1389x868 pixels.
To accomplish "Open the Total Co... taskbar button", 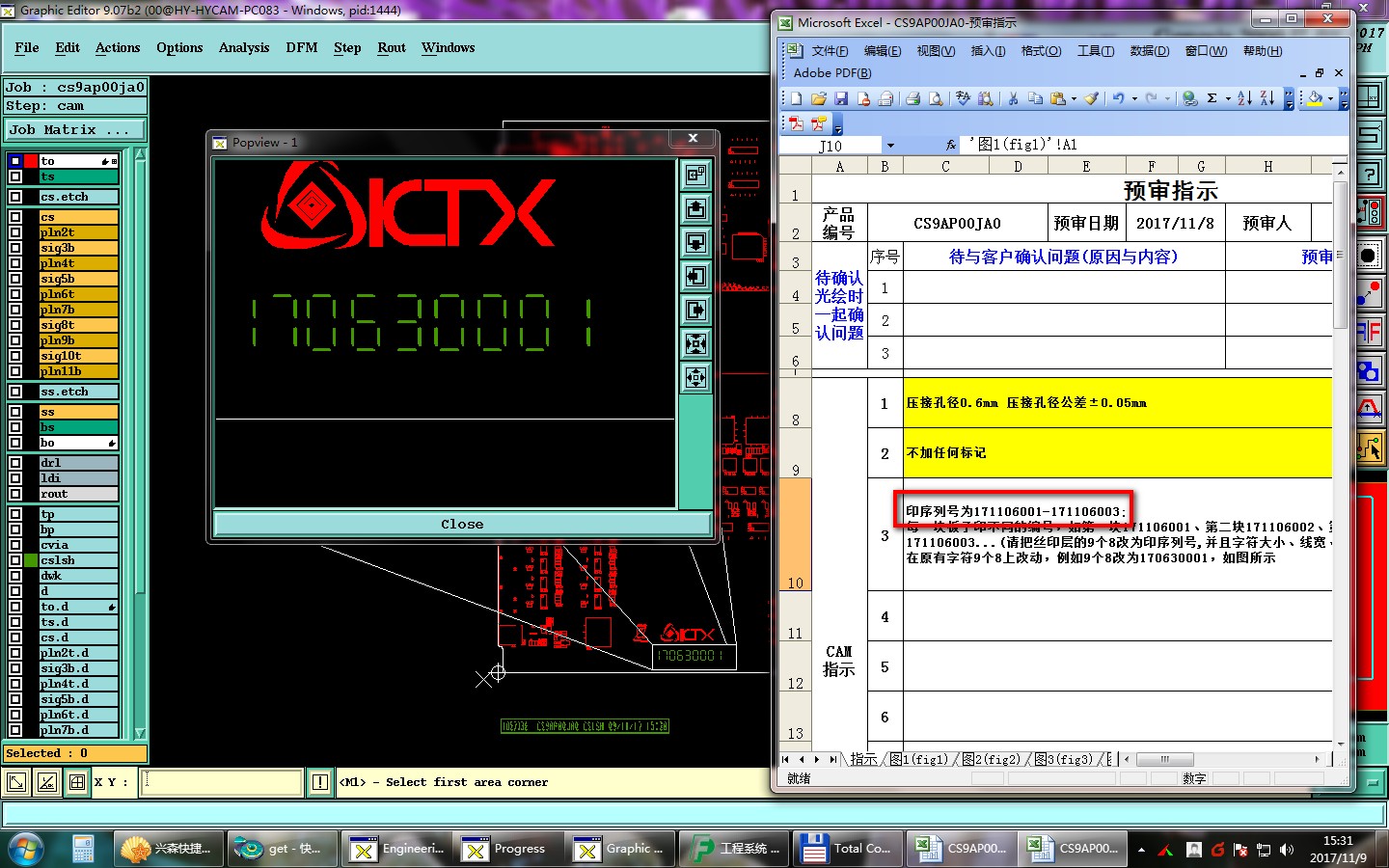I will point(850,849).
